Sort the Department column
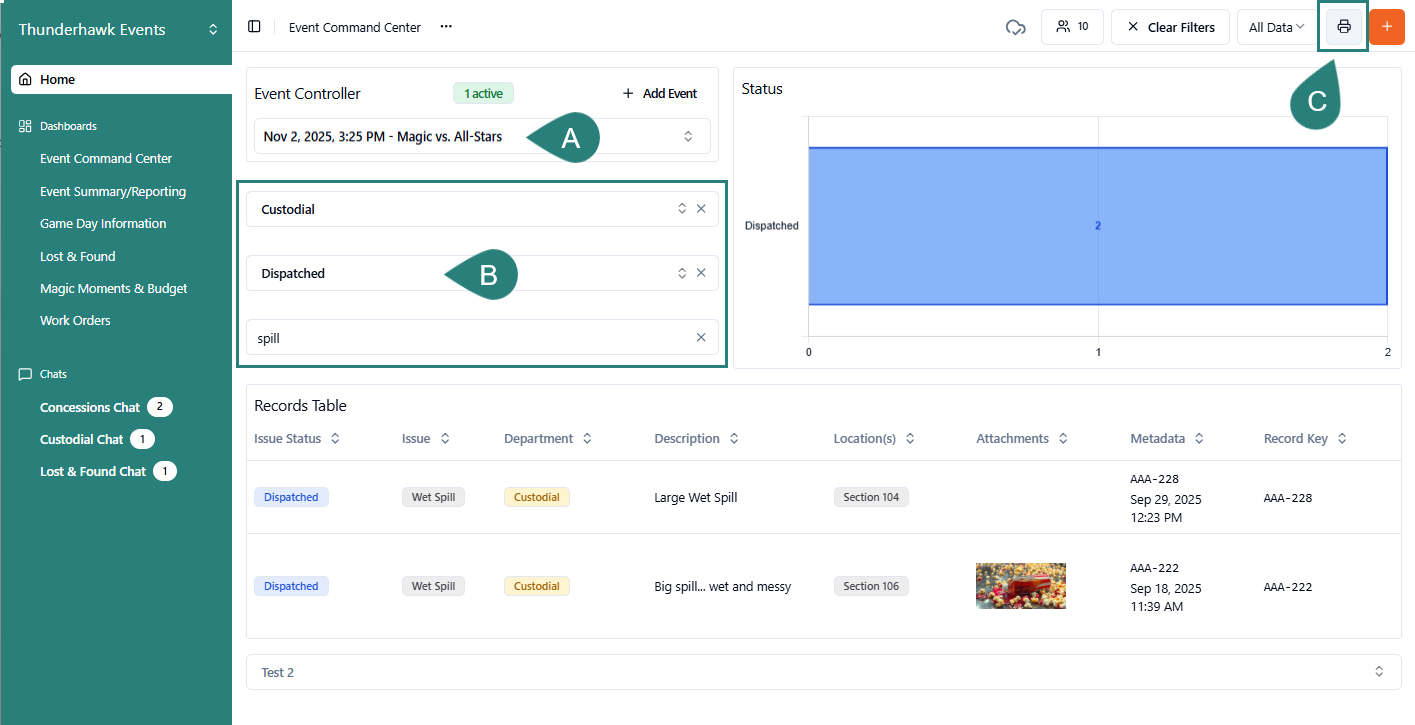 tap(587, 439)
